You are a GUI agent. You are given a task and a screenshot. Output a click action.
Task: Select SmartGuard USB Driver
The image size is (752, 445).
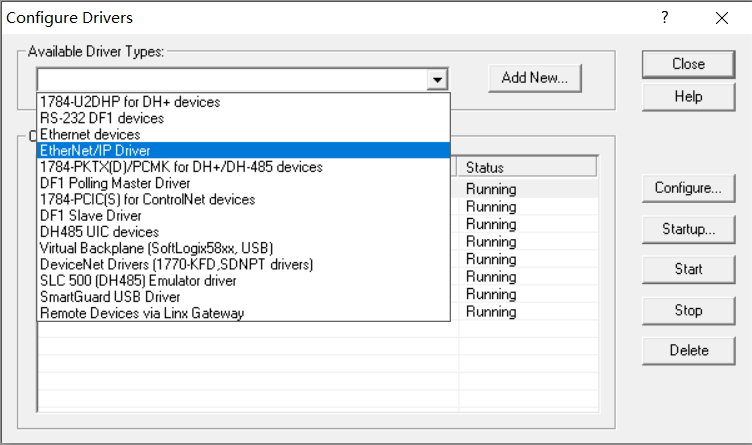(x=110, y=297)
